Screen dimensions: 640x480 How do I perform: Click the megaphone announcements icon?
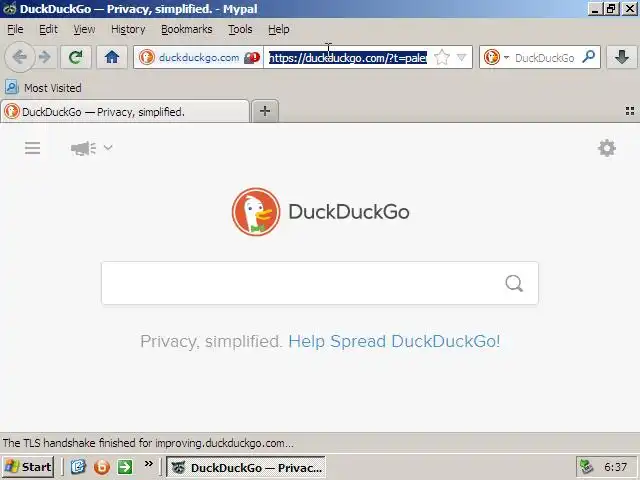coord(83,148)
